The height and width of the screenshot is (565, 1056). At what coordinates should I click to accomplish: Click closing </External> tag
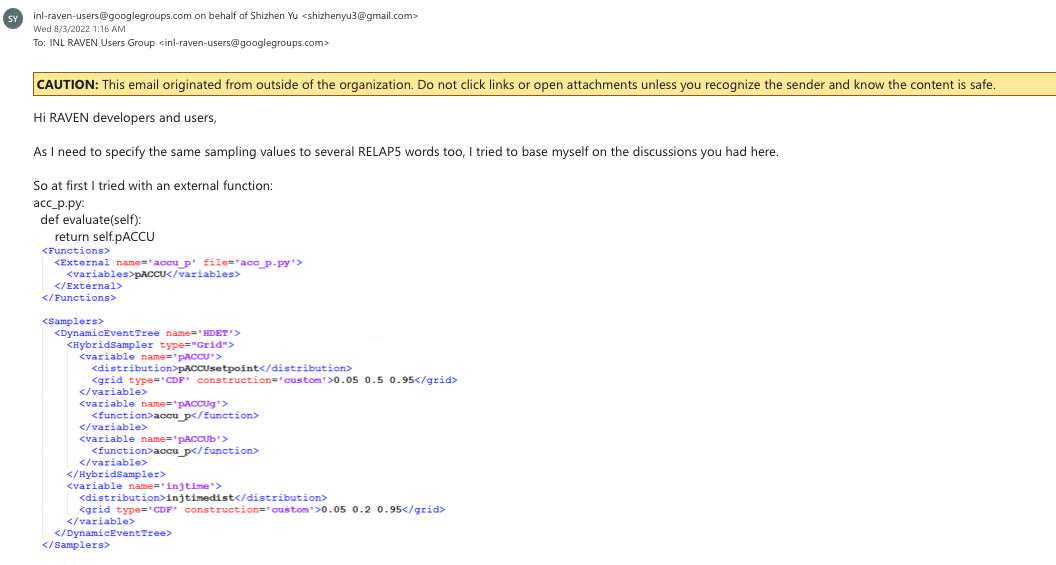tap(88, 286)
